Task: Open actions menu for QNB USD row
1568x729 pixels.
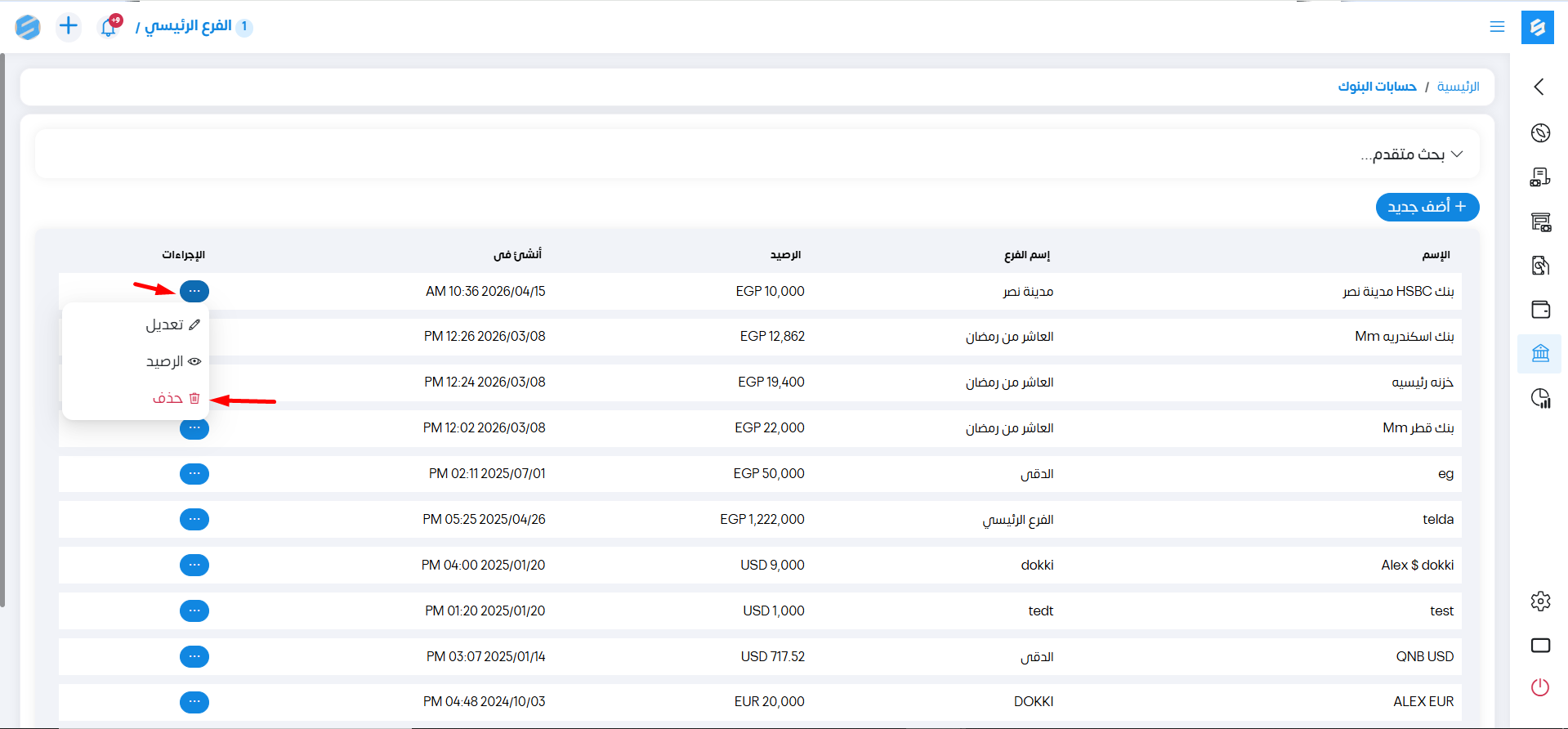Action: [x=194, y=657]
